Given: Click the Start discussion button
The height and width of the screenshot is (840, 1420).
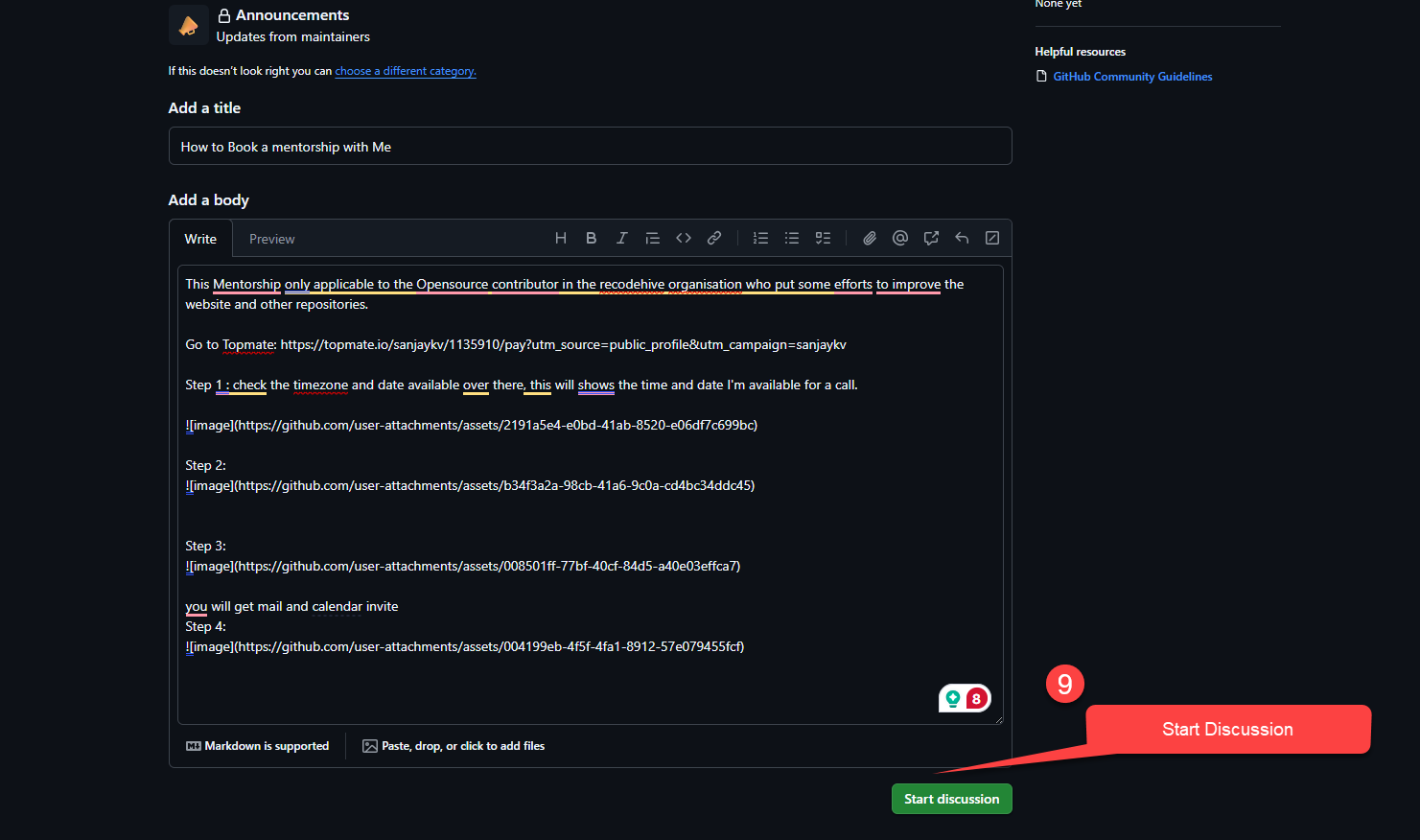Looking at the screenshot, I should pyautogui.click(x=952, y=799).
